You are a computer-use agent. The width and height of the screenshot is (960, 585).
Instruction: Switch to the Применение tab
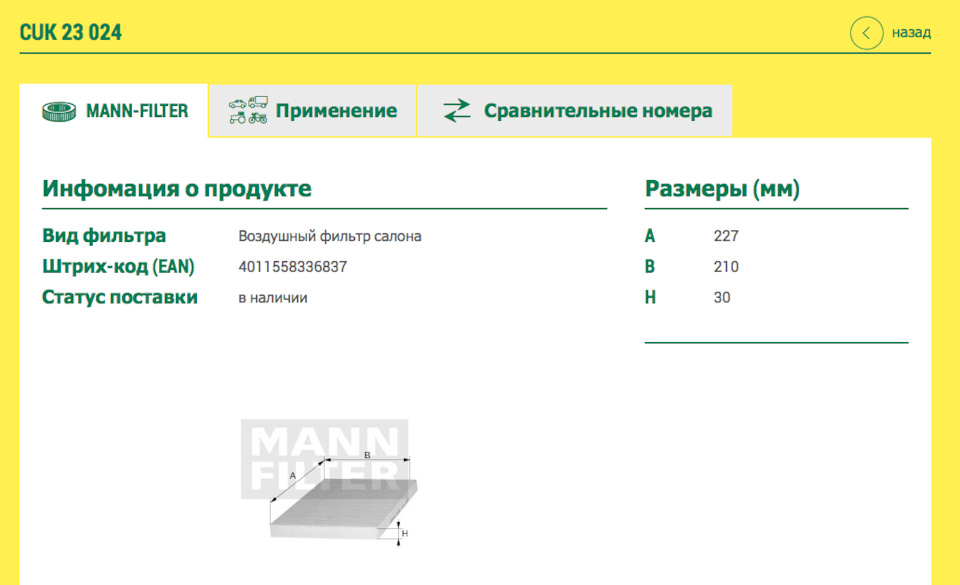pyautogui.click(x=313, y=111)
